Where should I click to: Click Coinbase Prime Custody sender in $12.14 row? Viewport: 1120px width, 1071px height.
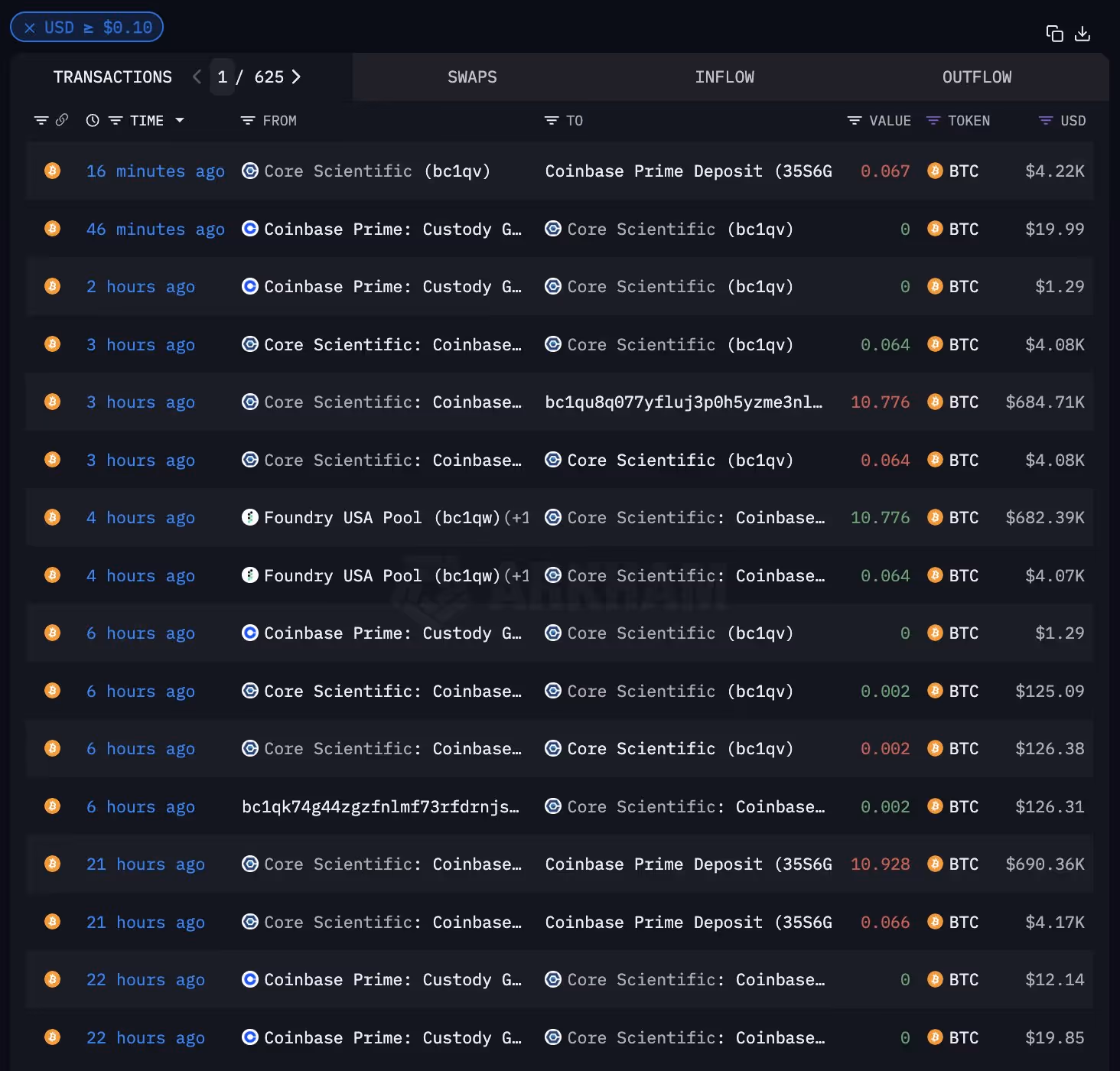pos(392,980)
